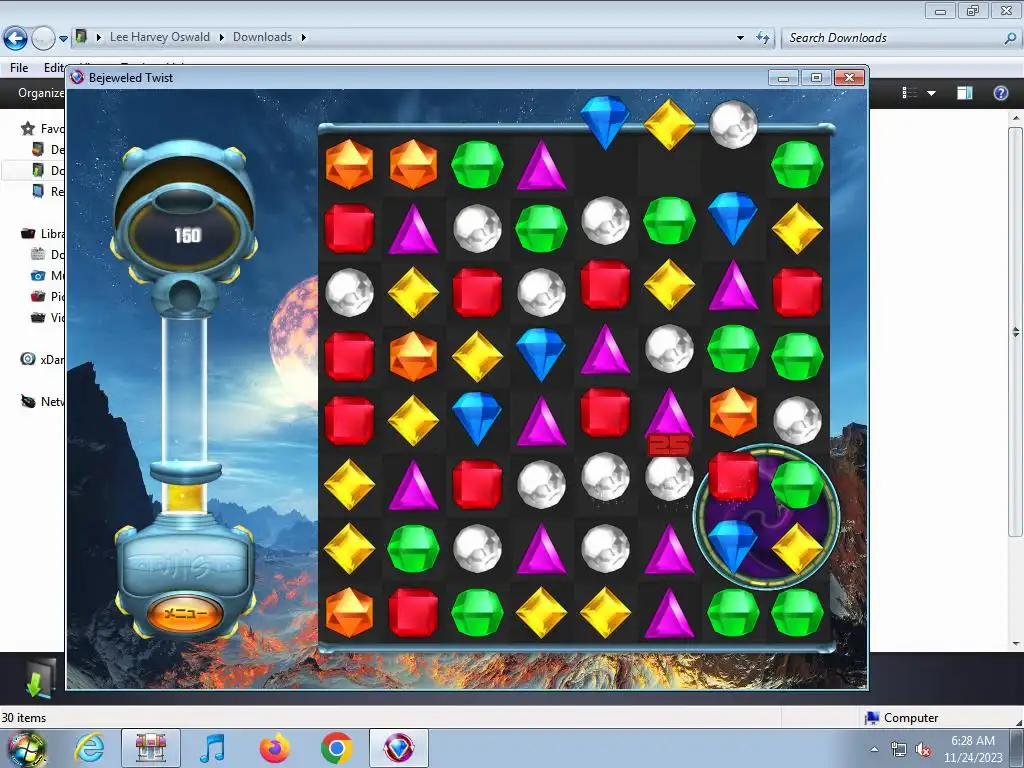Select the Videos library in the sidebar
Image resolution: width=1024 pixels, height=768 pixels.
(47, 317)
